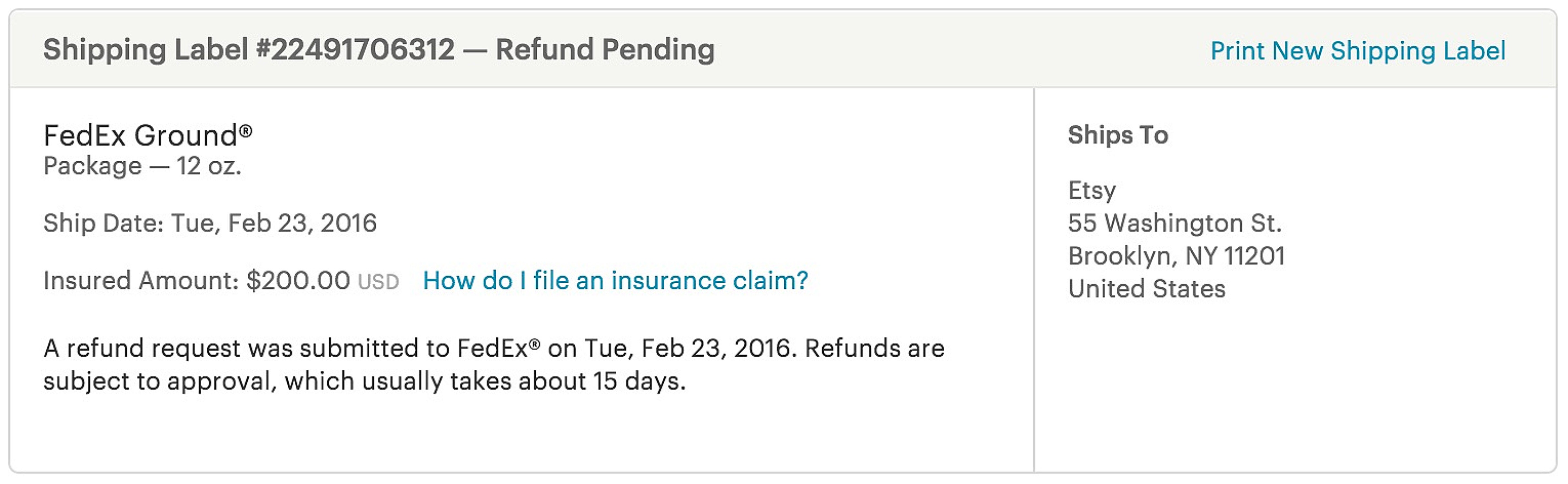Click the Ship Date Tue, Feb 23, 2016 line

click(x=210, y=223)
